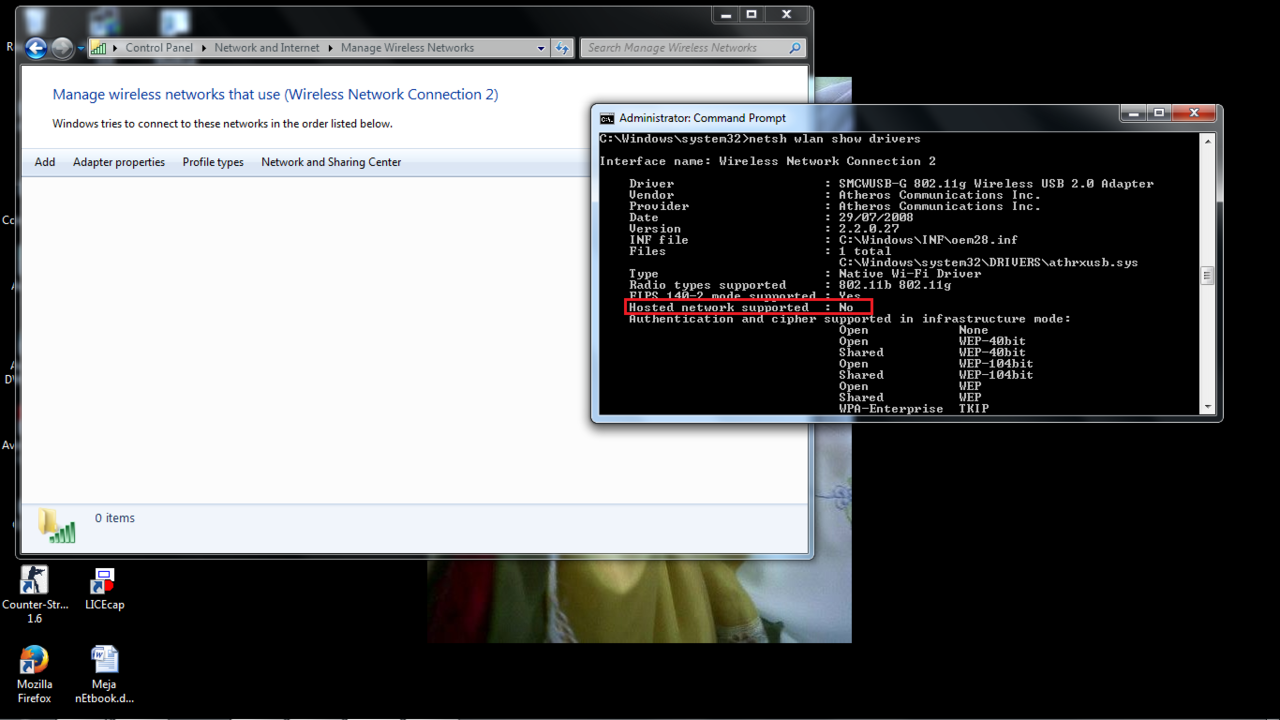The width and height of the screenshot is (1280, 720).
Task: Click the Back arrow in Control Panel window
Action: point(36,48)
